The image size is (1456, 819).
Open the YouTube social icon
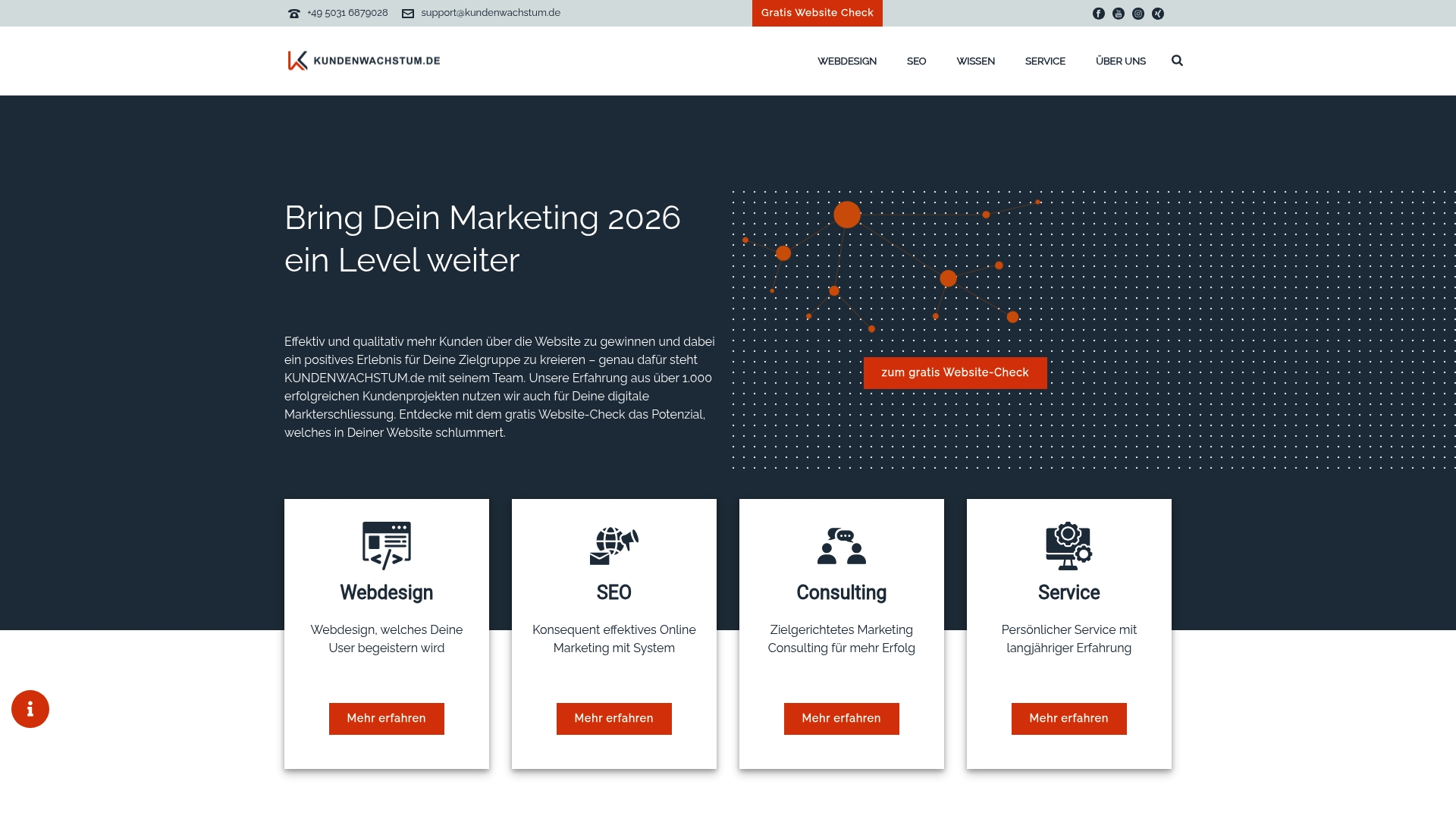1119,14
